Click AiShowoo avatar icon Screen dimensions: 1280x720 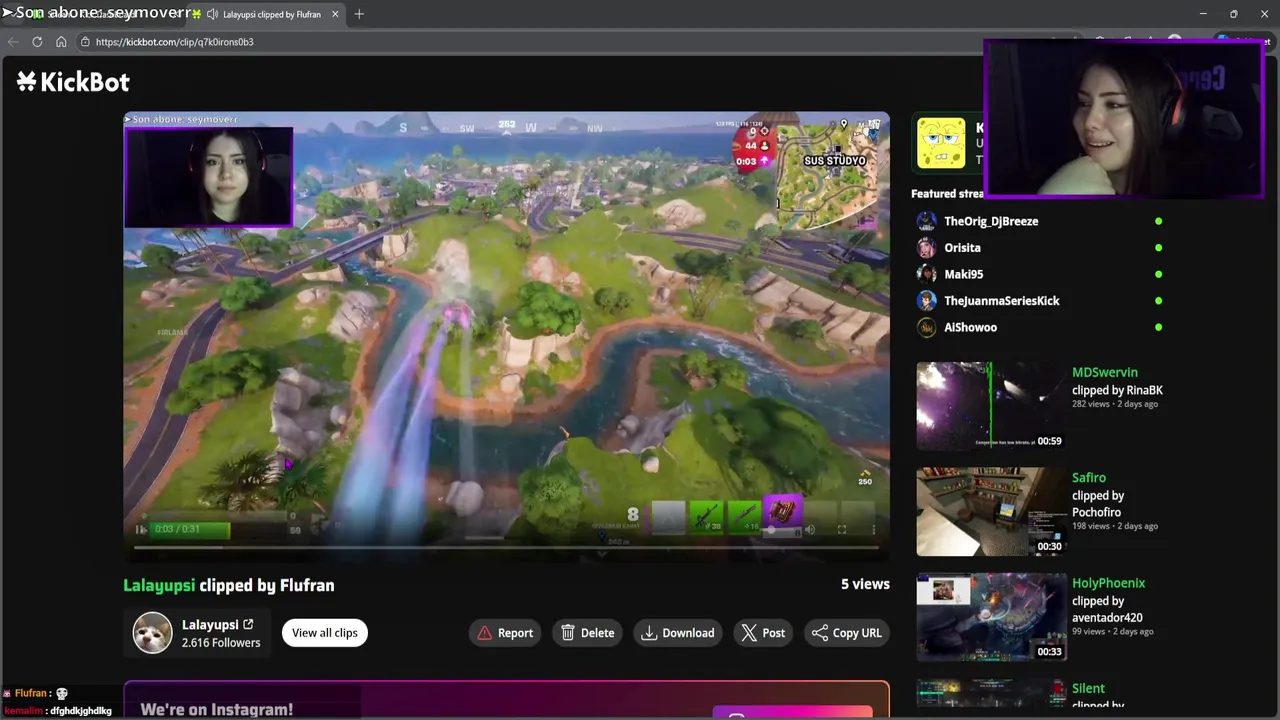[927, 327]
